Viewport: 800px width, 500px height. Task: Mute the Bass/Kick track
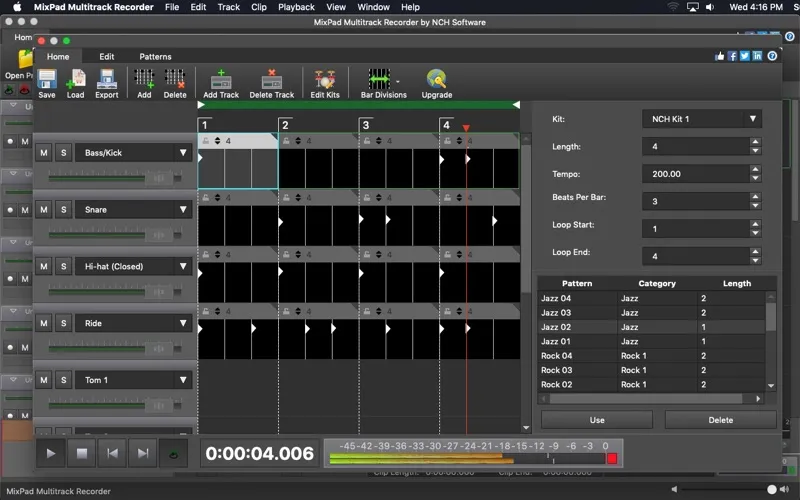pyautogui.click(x=44, y=153)
